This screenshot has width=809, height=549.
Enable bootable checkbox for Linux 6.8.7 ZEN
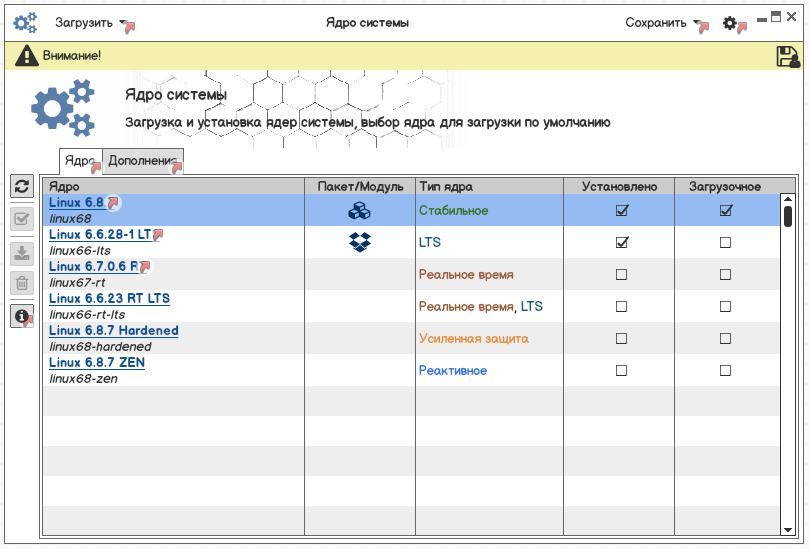coord(726,371)
